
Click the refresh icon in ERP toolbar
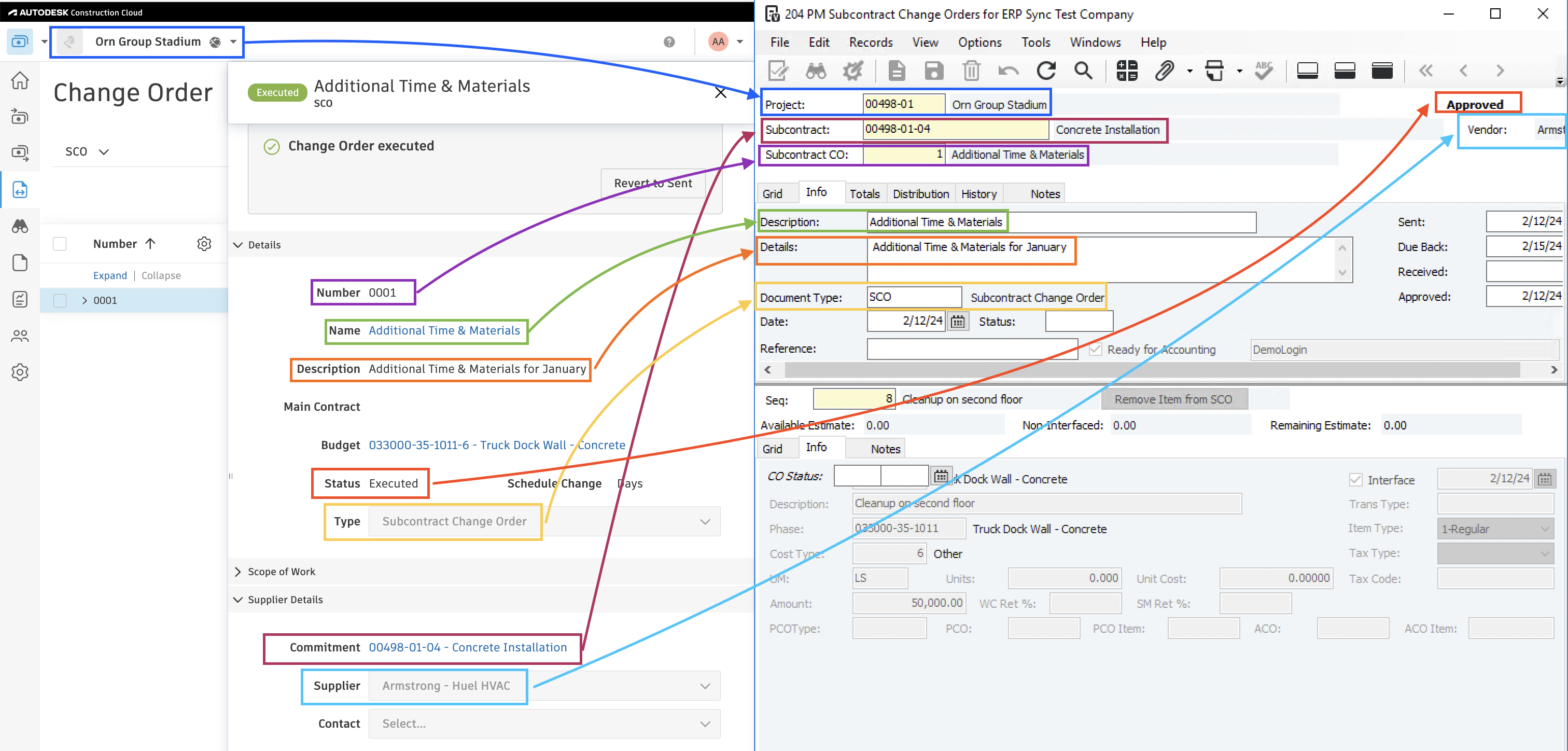coord(1046,71)
